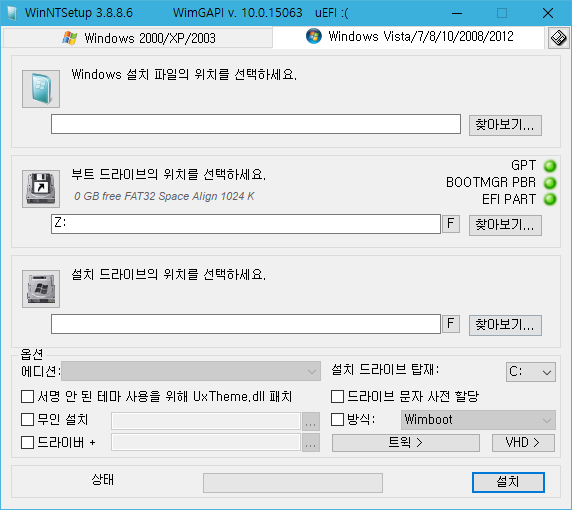This screenshot has width=572, height=510.
Task: Enable UxTheme.dll patch checkbox
Action: [28, 397]
